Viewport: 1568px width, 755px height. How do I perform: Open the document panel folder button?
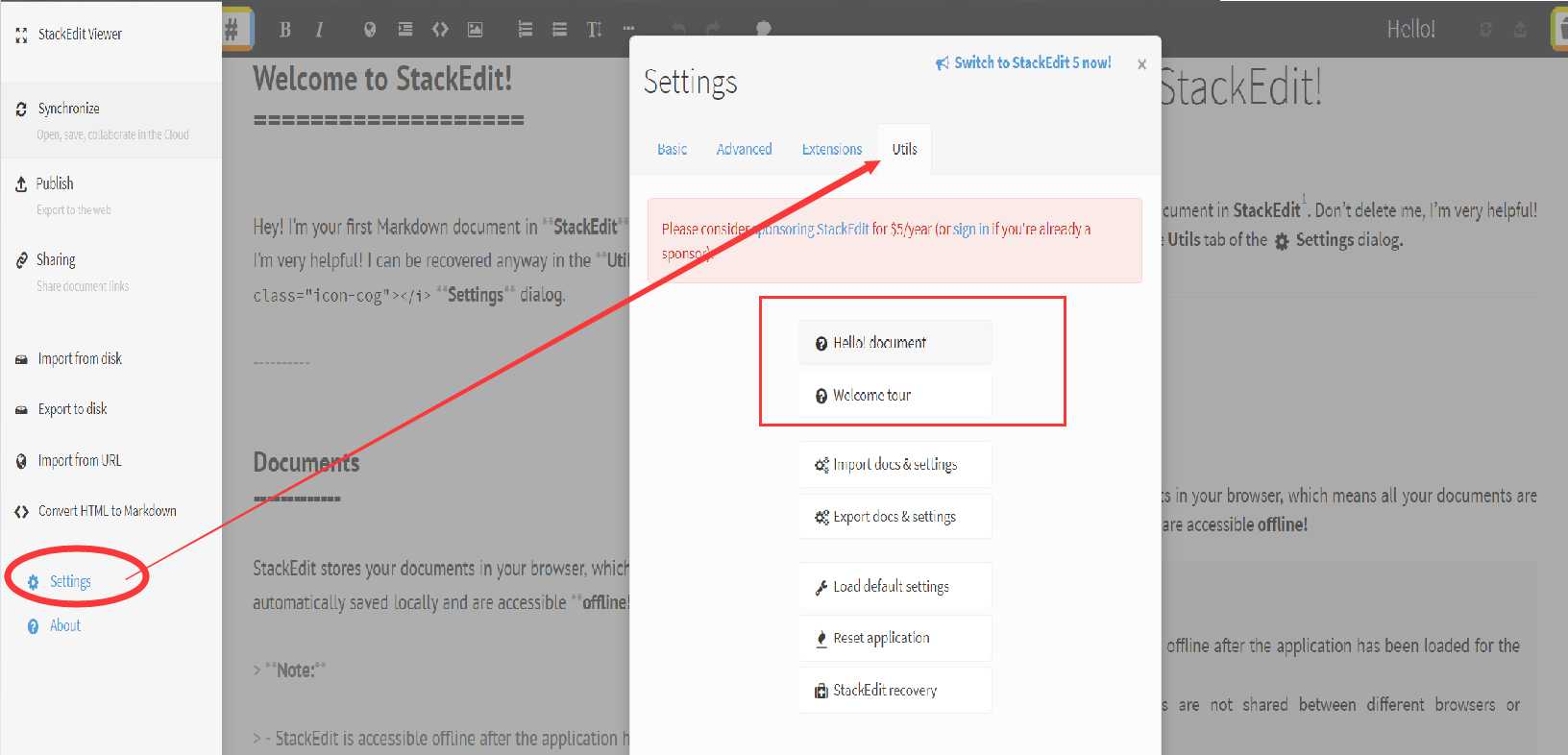tap(1560, 29)
